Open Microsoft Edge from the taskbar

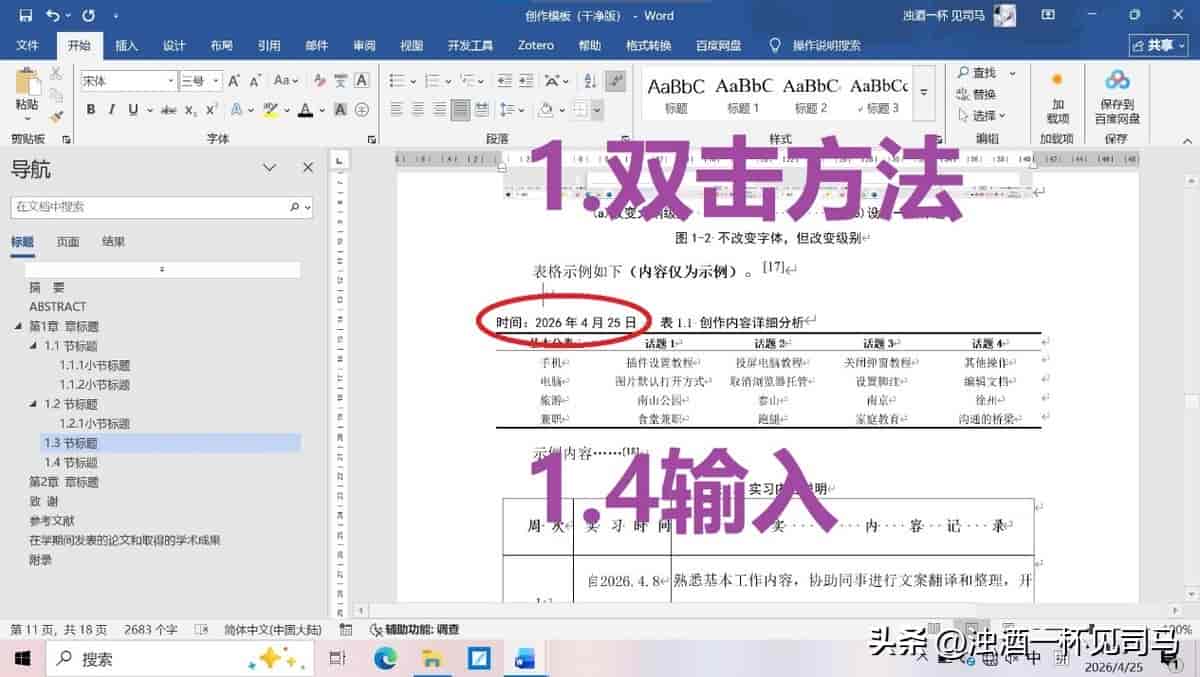(385, 659)
